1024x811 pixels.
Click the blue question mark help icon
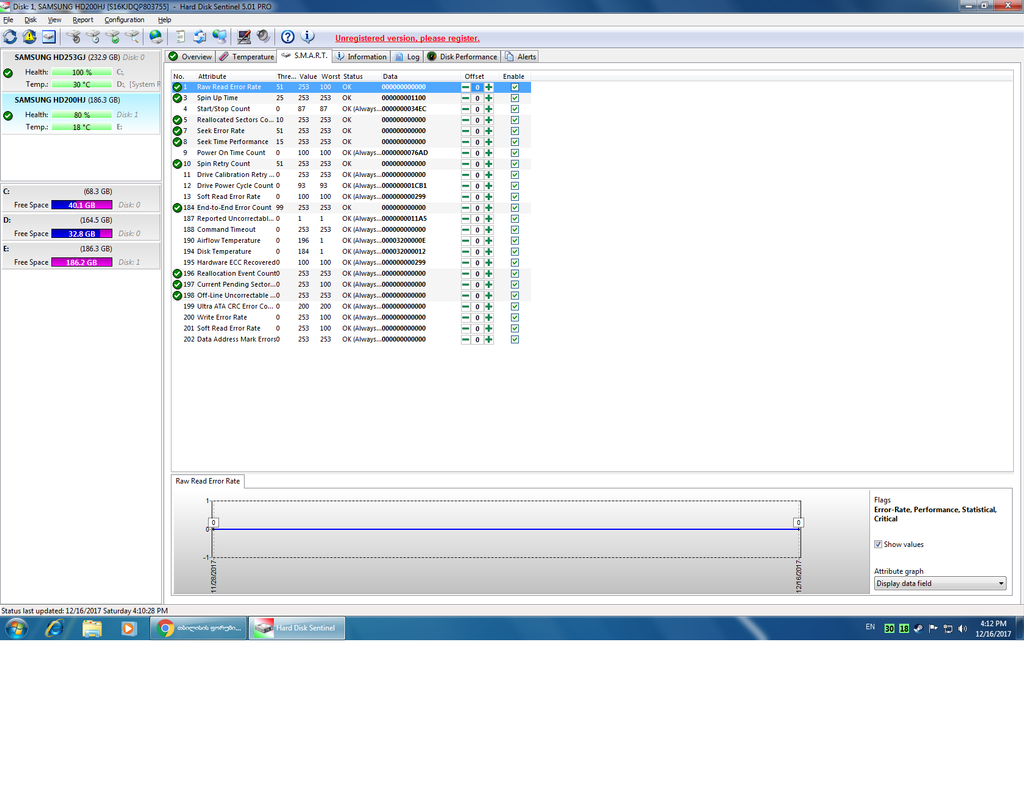[x=287, y=37]
